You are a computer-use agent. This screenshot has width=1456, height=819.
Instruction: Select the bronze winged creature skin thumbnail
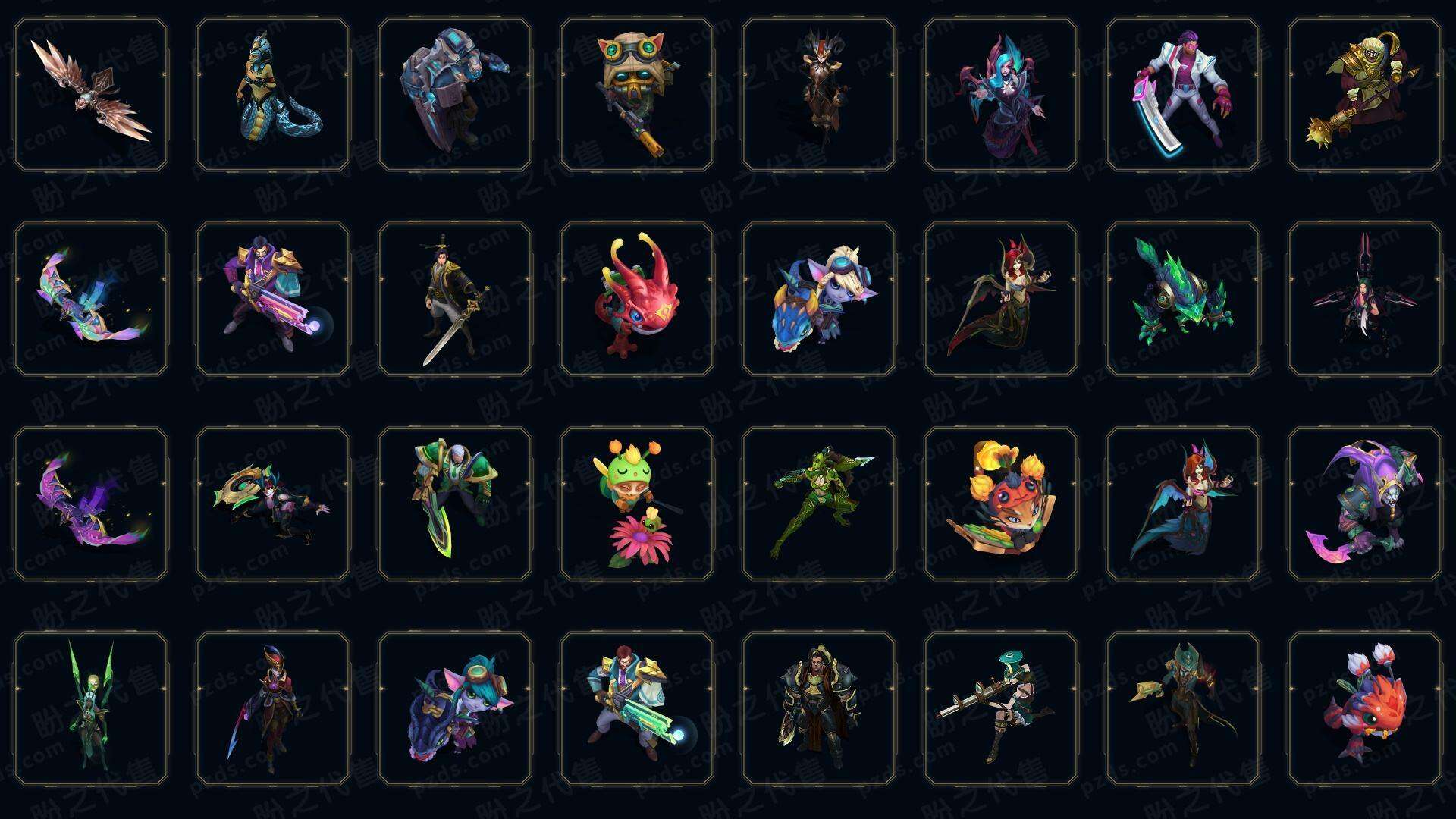tap(91, 95)
